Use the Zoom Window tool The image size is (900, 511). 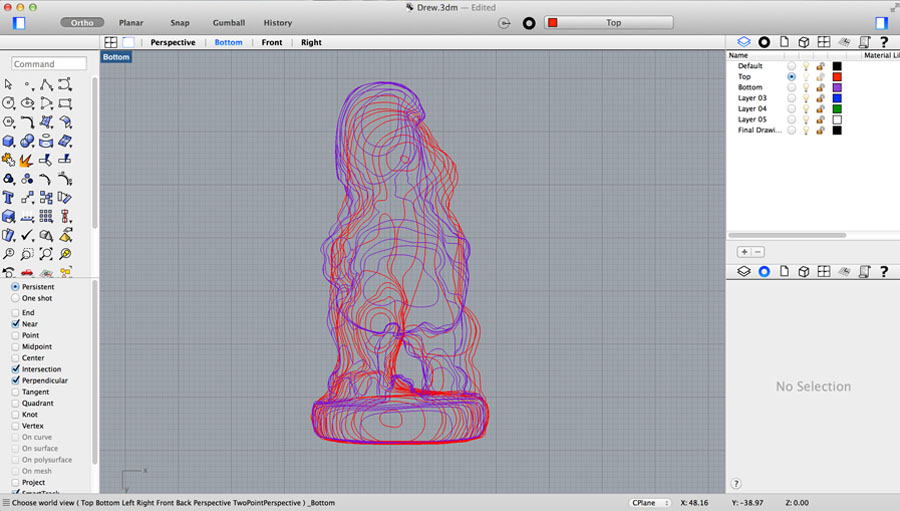tap(27, 254)
